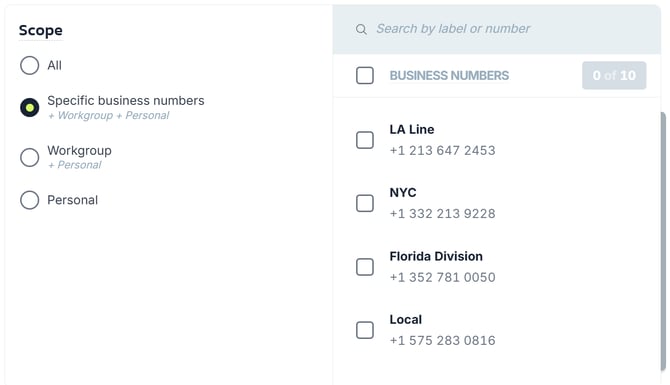Click the Workgroup option label text
Viewport: 670px width, 385px height.
point(79,151)
